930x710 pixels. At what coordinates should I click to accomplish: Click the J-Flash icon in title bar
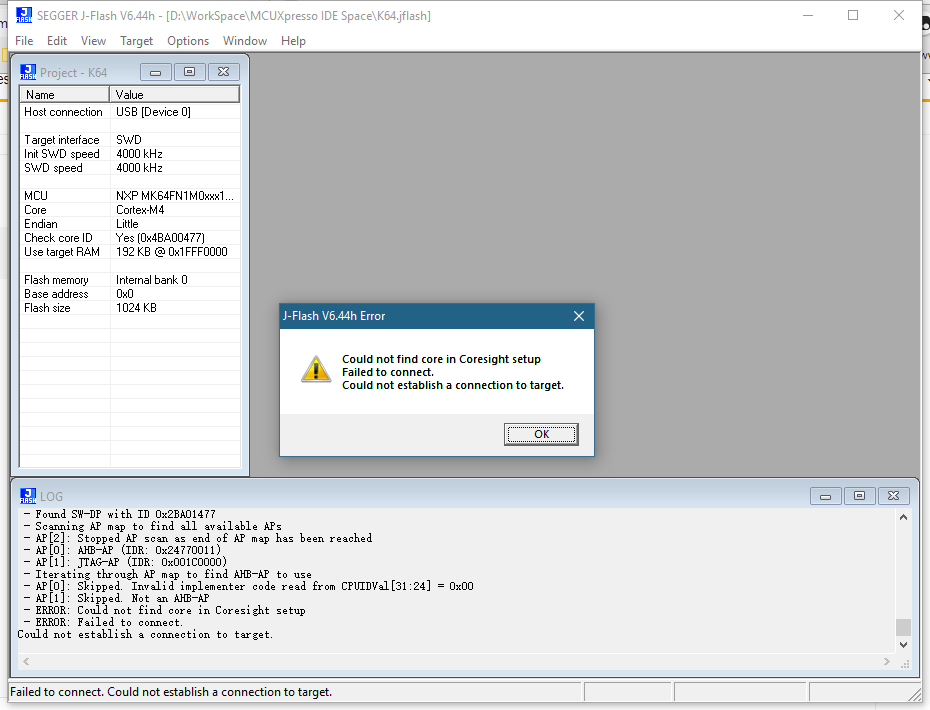coord(24,15)
